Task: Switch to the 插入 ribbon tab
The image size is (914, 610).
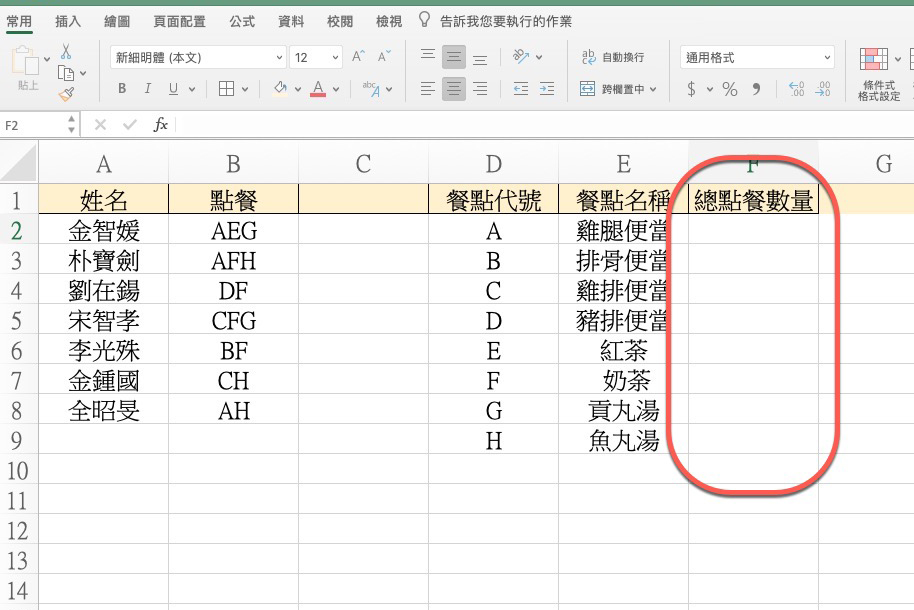Action: tap(66, 19)
